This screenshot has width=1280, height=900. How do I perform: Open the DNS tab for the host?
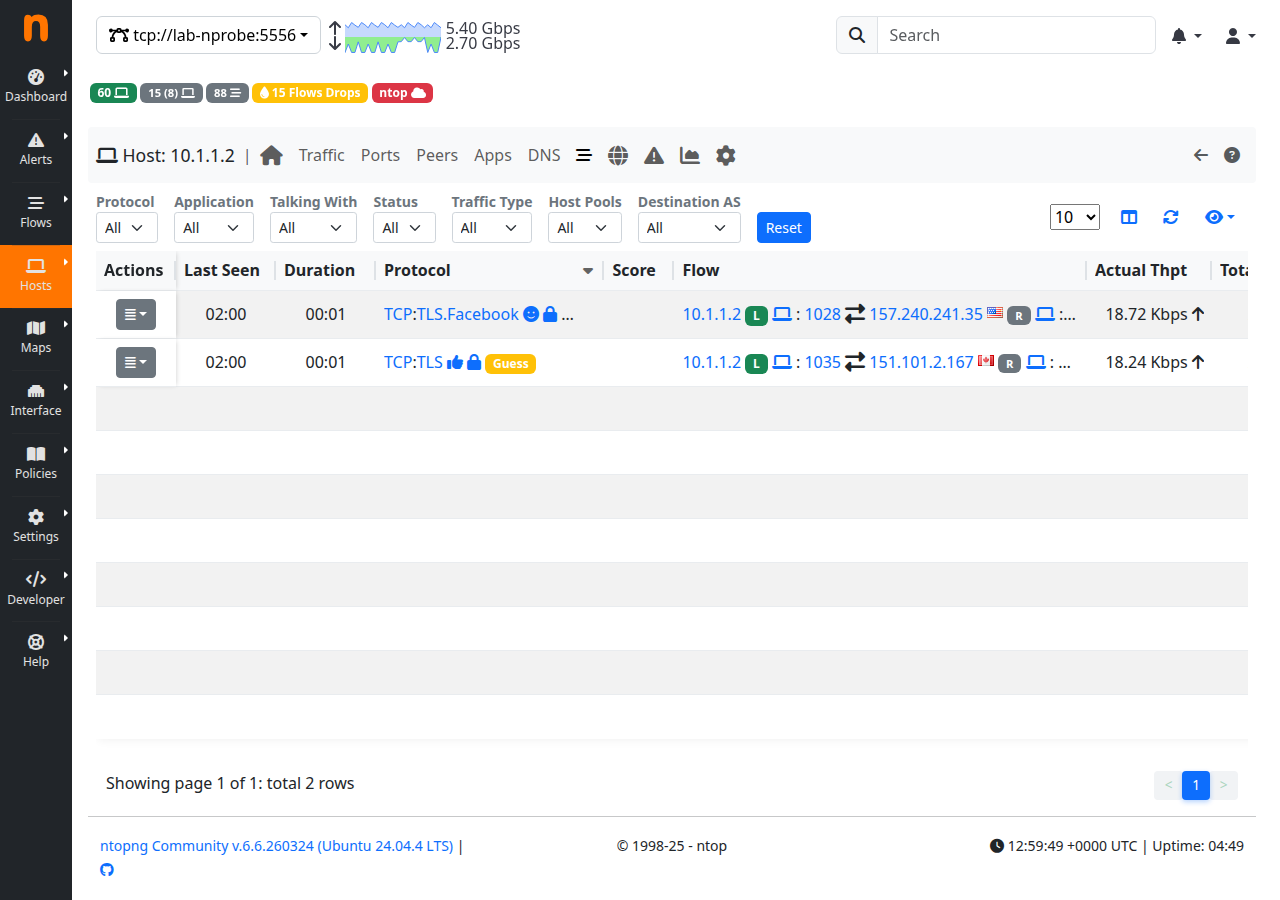543,155
